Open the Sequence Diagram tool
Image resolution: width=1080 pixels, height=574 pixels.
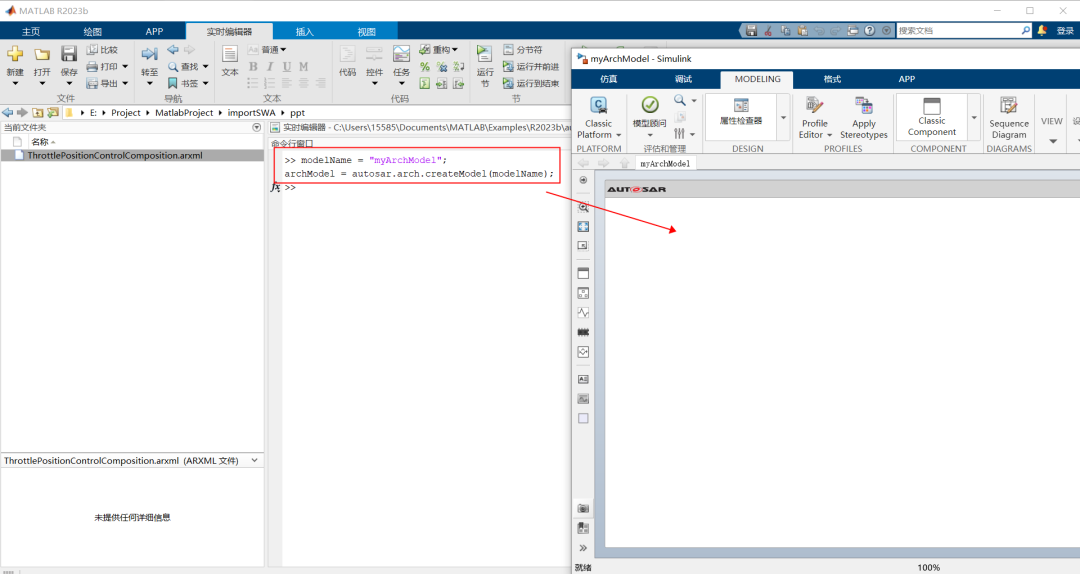(x=1008, y=106)
